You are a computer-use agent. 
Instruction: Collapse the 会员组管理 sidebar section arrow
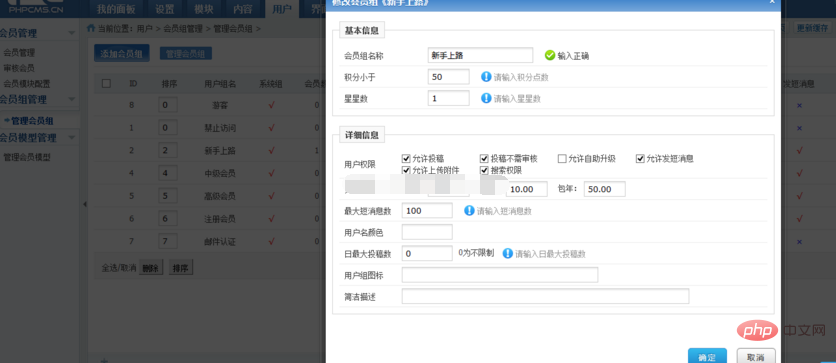(71, 100)
